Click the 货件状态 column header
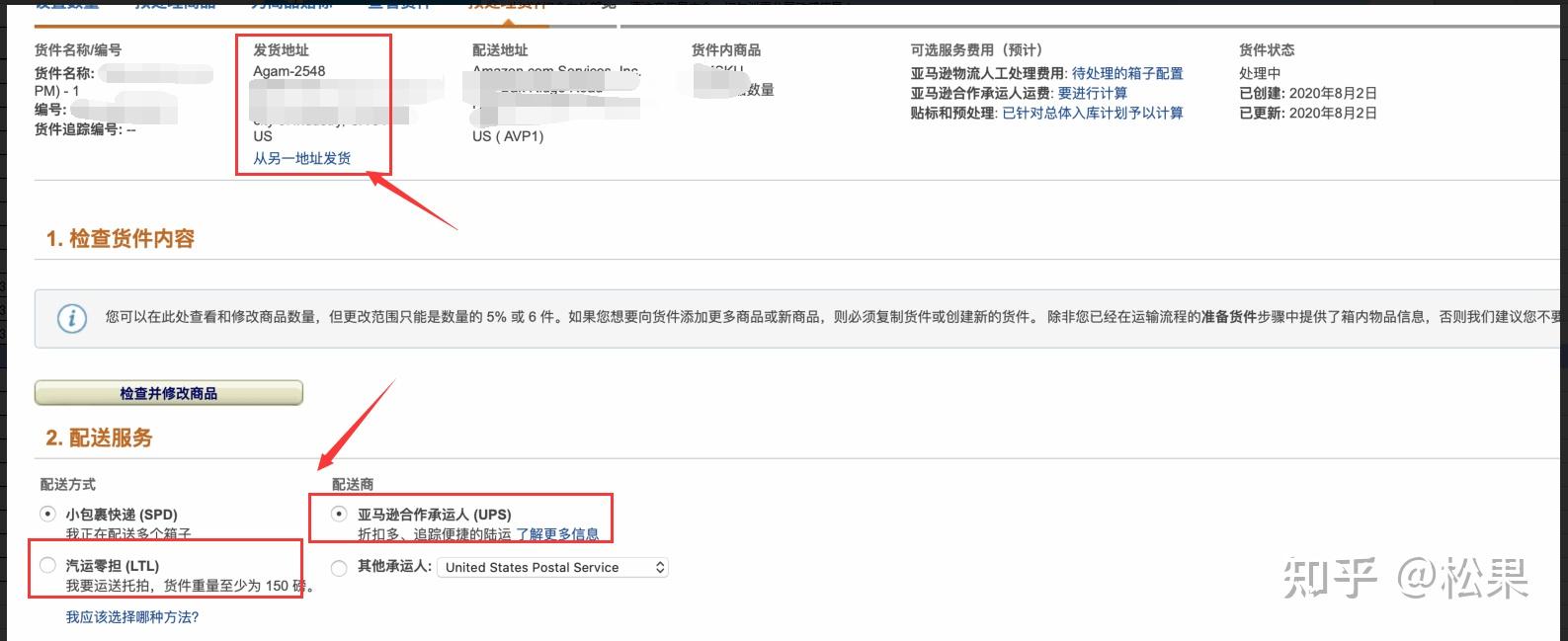The width and height of the screenshot is (1568, 641). pos(1267,49)
